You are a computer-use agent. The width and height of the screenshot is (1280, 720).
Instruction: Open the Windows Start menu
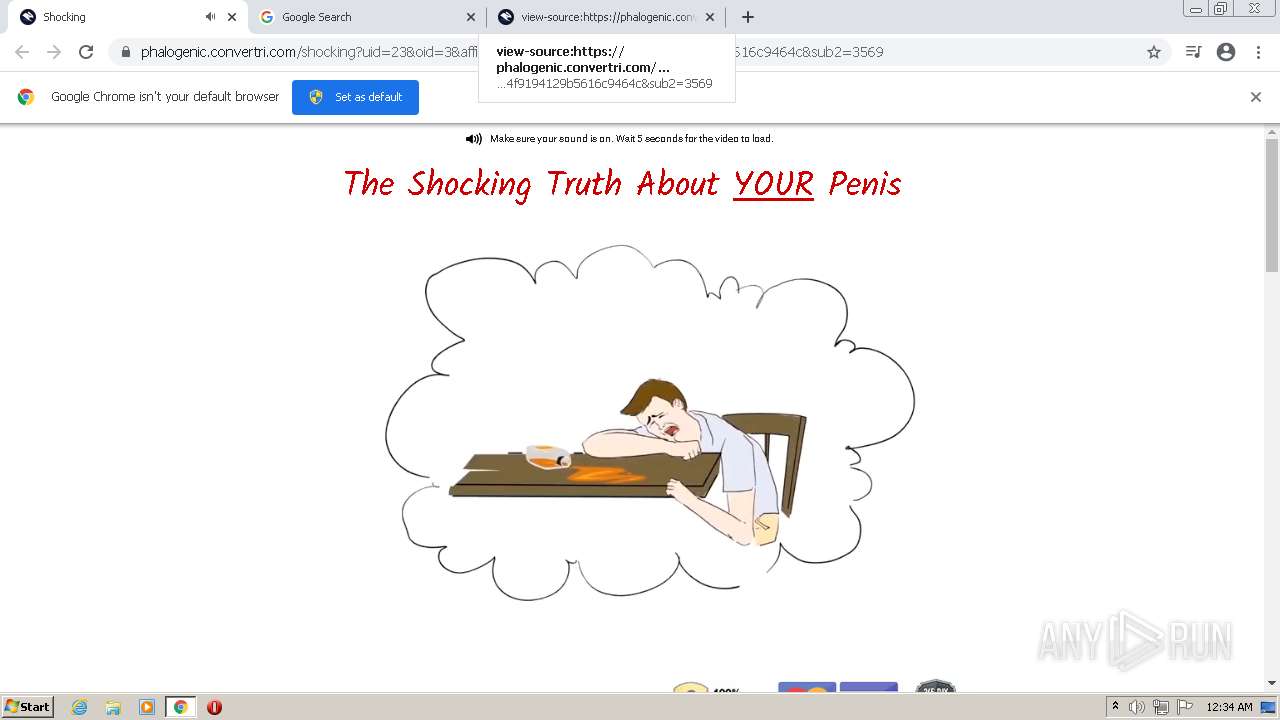point(28,707)
